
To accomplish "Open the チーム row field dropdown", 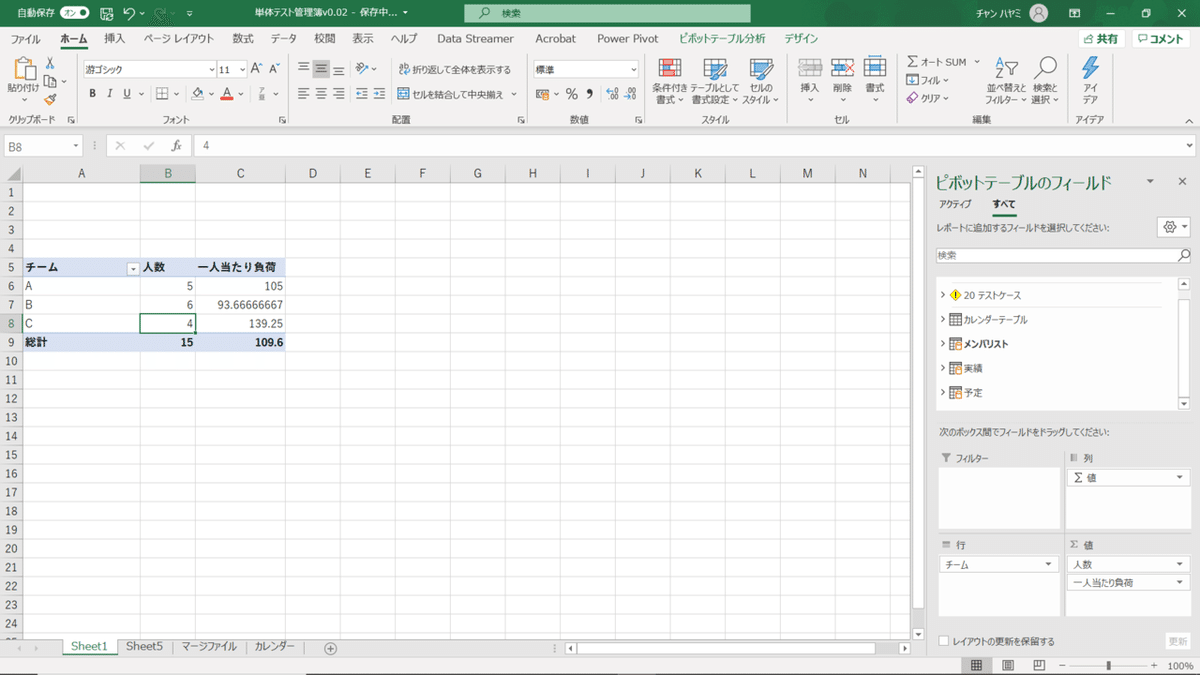I will [1049, 565].
